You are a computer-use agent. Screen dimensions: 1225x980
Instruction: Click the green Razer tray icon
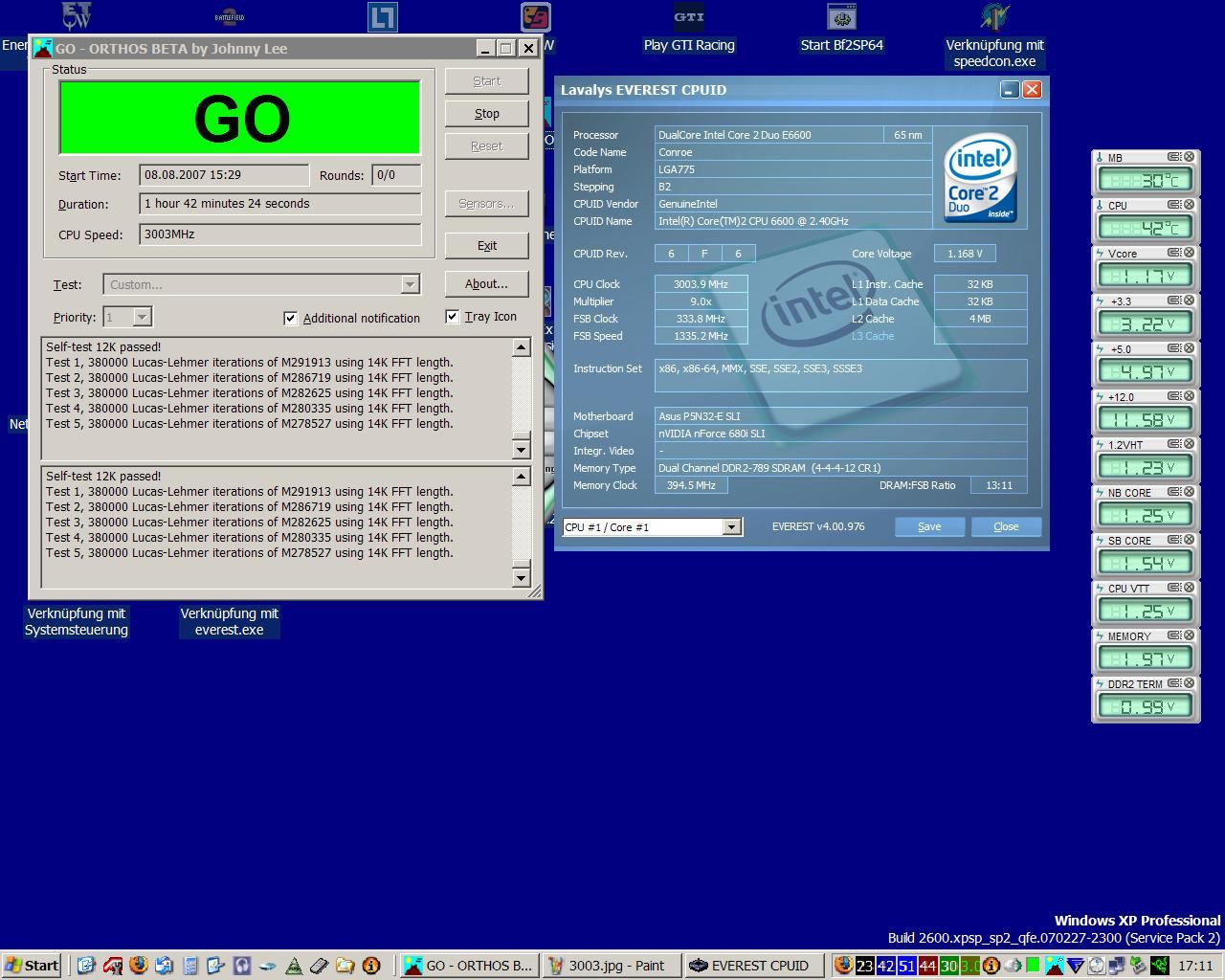[x=1159, y=966]
